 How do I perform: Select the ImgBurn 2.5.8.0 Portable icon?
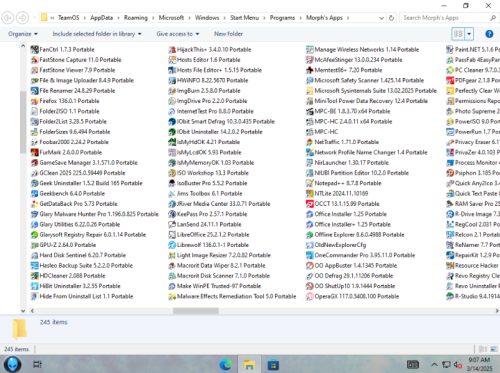tap(172, 91)
